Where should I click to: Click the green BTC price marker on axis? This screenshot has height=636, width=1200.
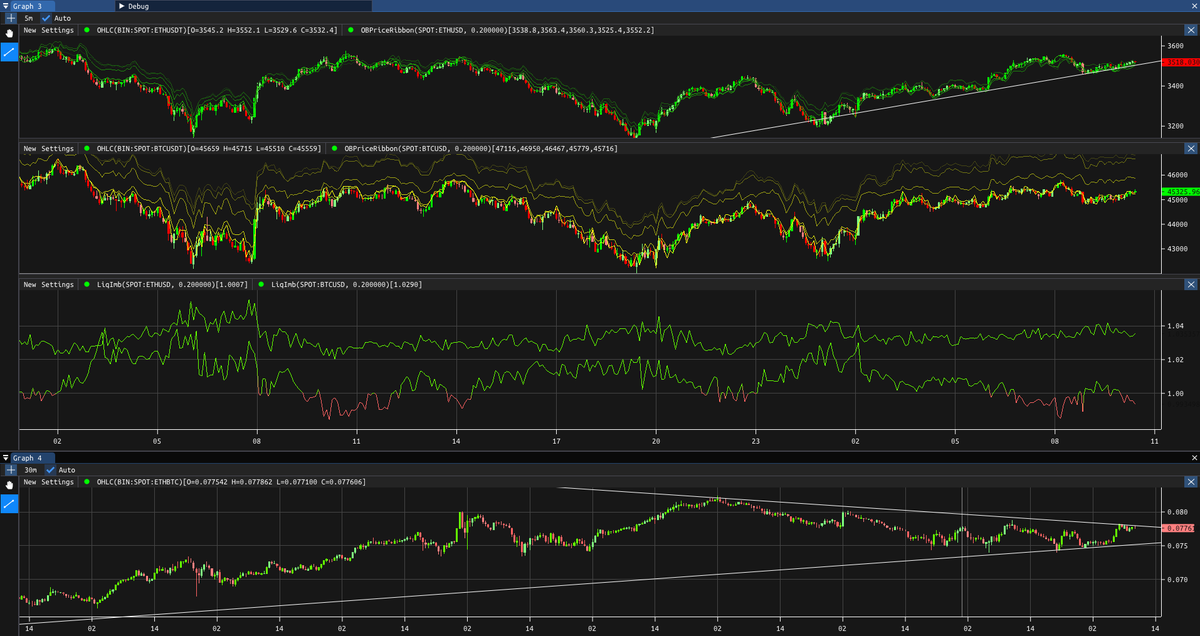coord(1180,190)
